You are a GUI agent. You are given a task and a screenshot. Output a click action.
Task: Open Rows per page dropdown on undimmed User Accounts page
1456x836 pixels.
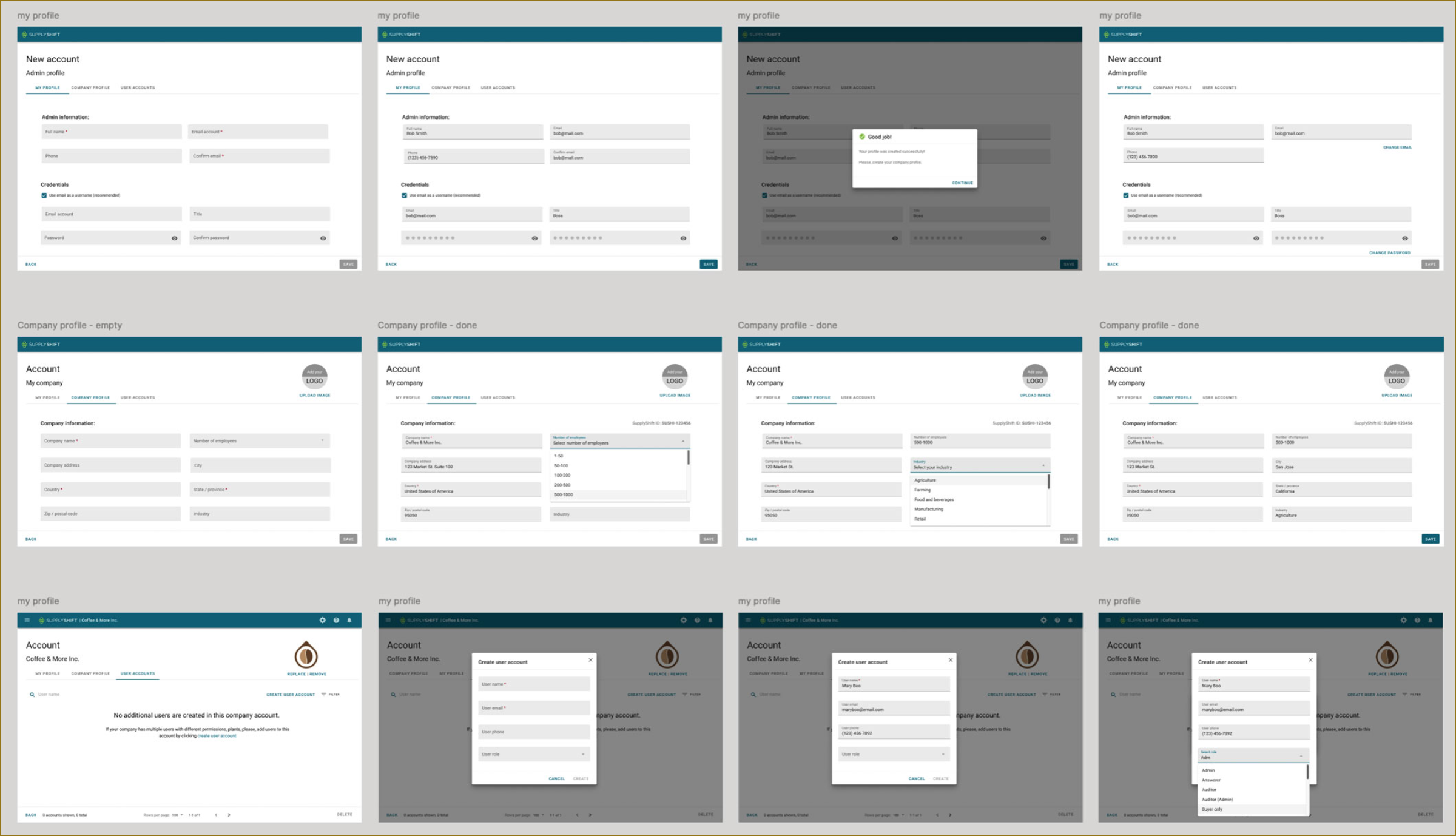point(177,815)
